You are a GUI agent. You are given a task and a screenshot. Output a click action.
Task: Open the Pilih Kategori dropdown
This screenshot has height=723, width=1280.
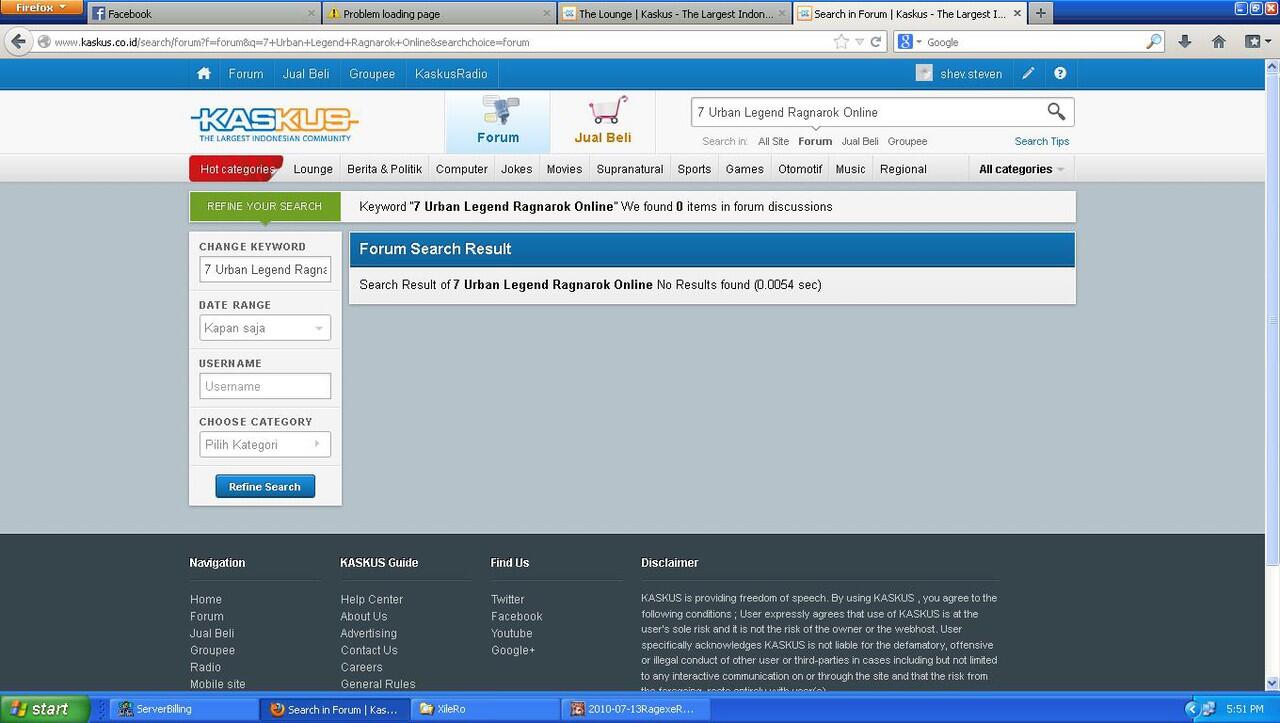pyautogui.click(x=265, y=445)
